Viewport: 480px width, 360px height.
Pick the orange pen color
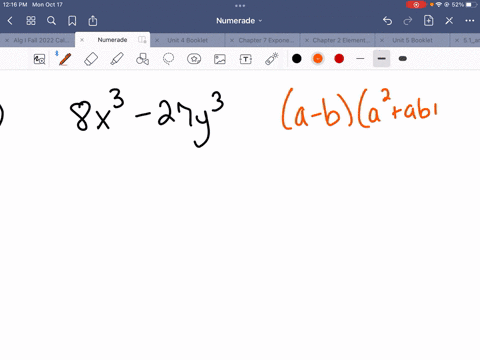point(318,59)
